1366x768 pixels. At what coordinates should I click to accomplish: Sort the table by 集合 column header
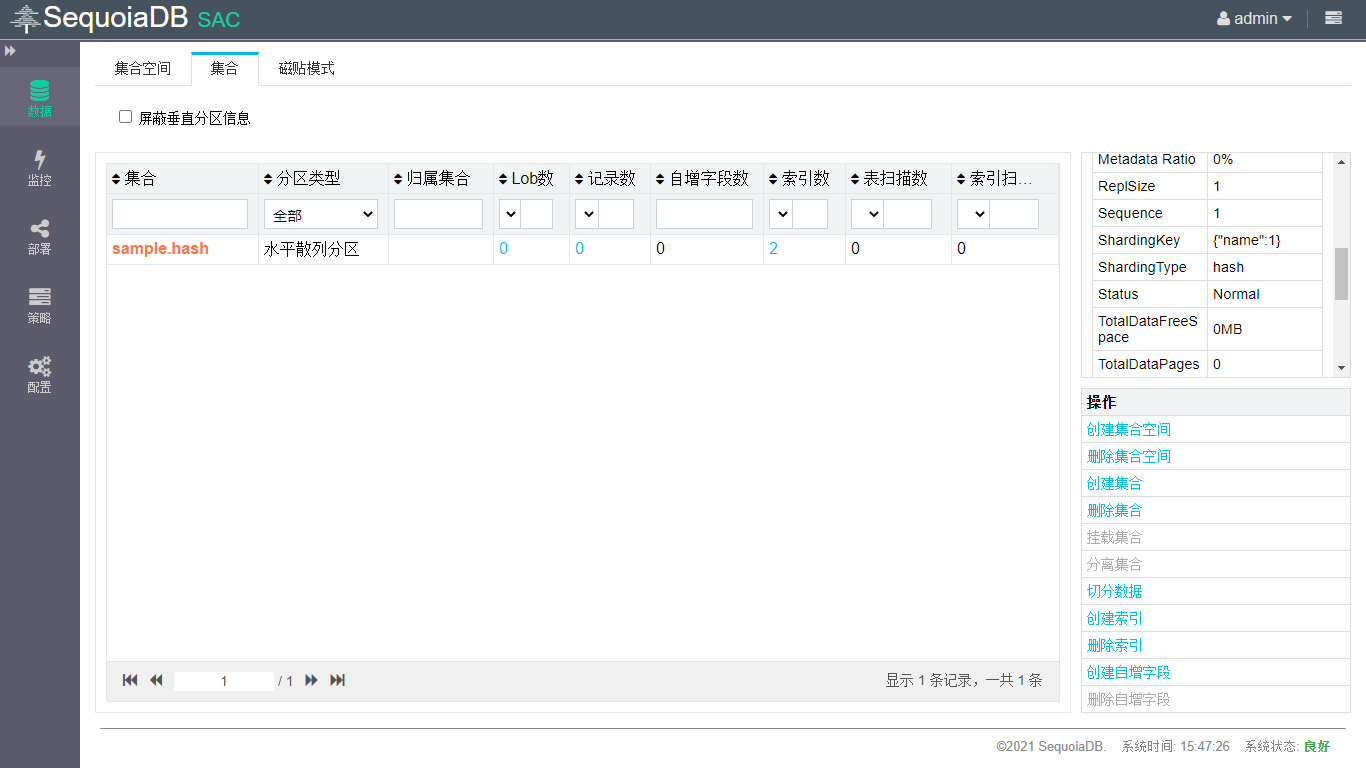click(x=140, y=178)
